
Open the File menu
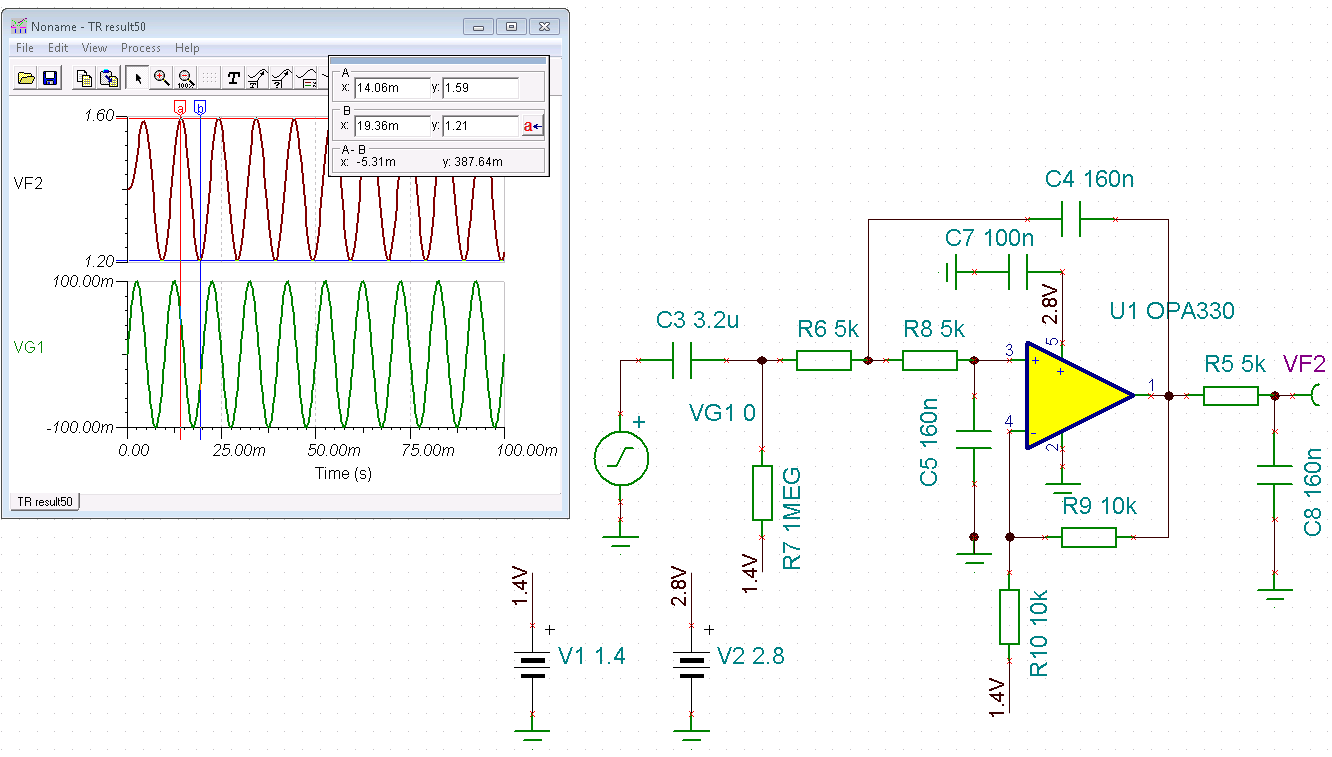[25, 48]
